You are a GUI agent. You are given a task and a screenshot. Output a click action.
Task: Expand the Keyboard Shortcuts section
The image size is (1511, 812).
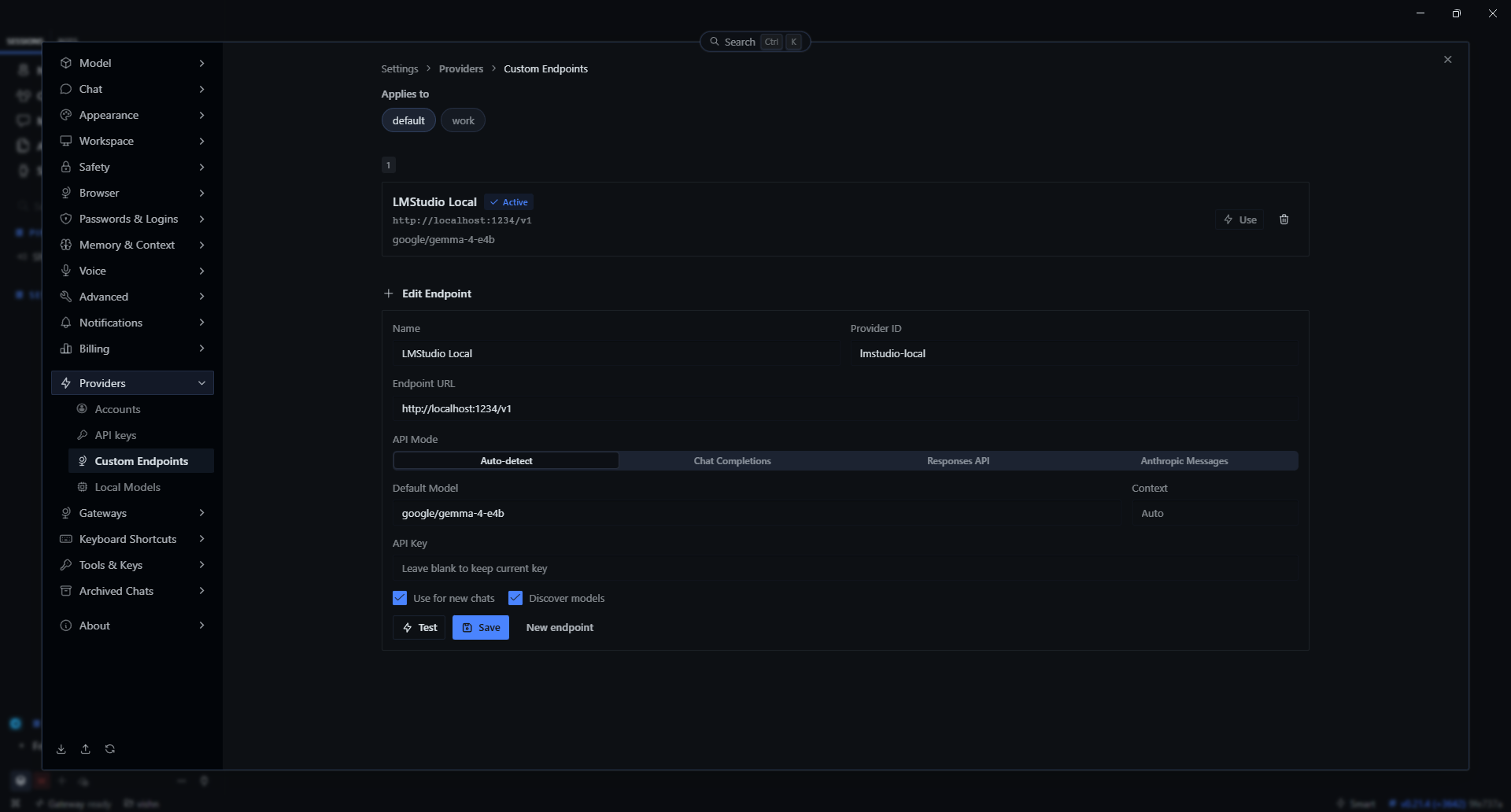(x=132, y=539)
